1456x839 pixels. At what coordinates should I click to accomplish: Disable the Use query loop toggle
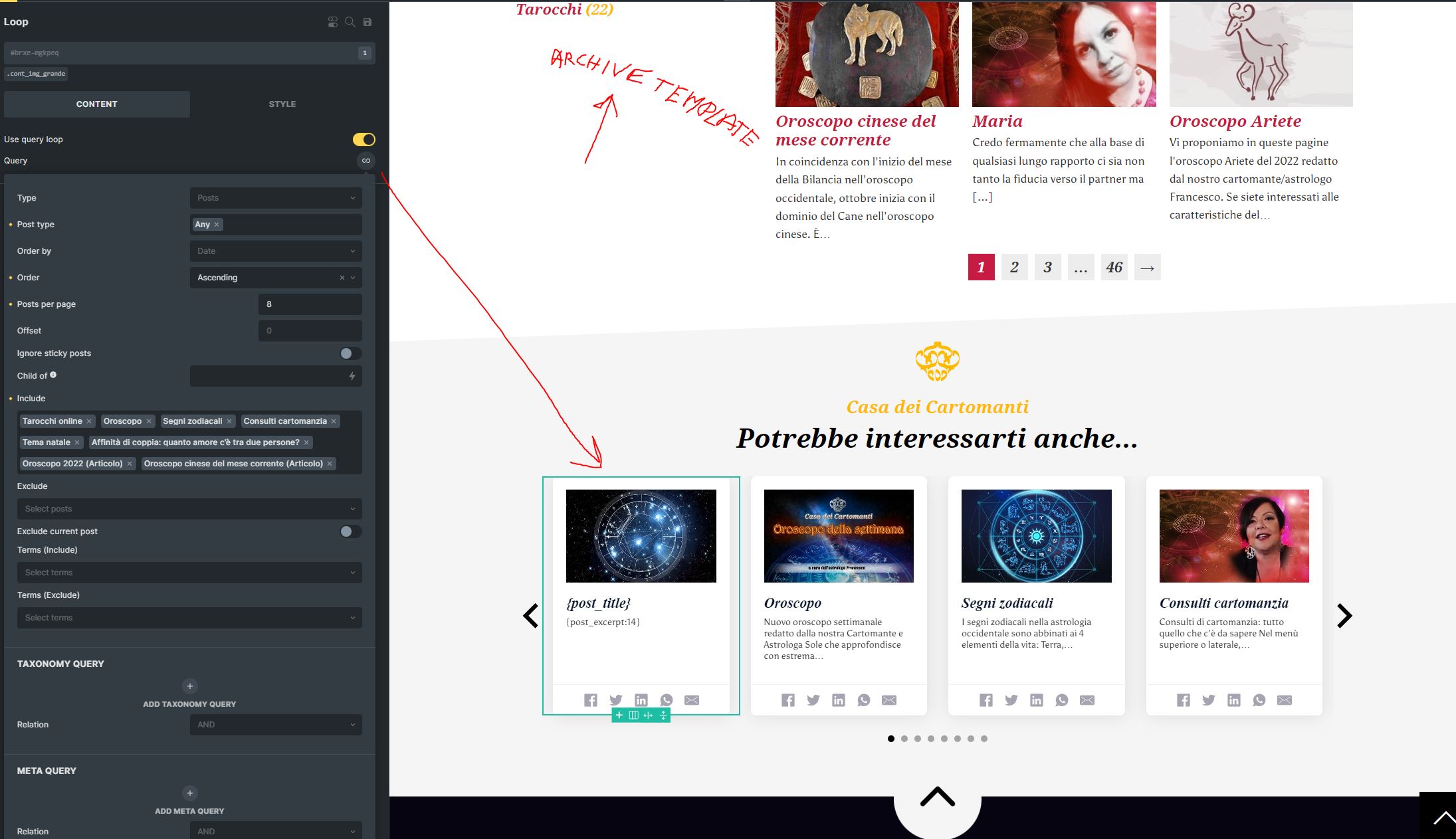364,140
